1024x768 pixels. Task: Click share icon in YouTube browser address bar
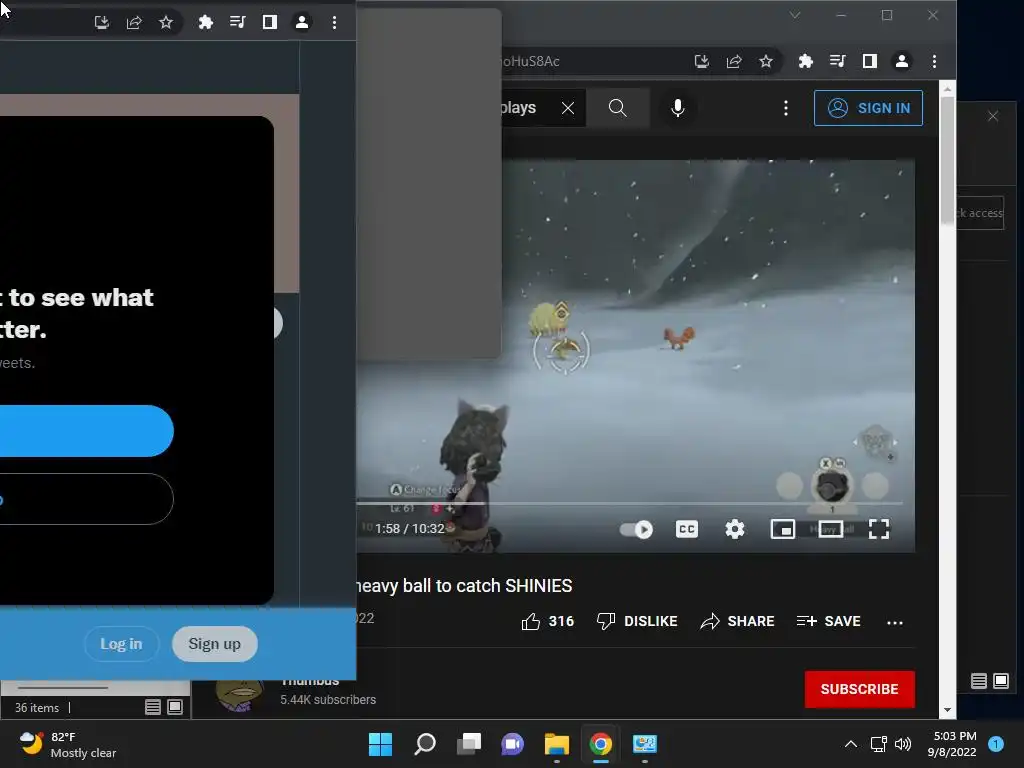point(734,61)
